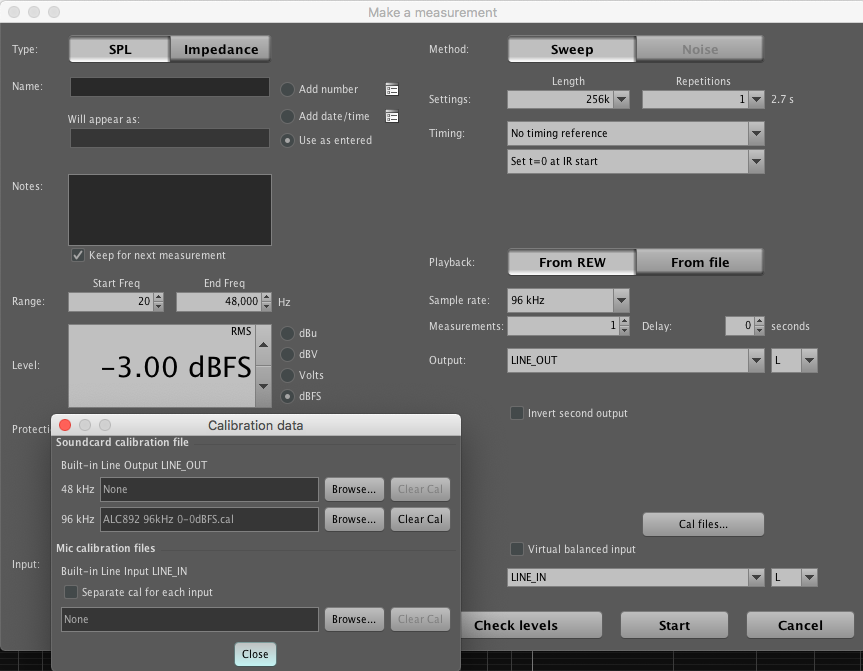Decrease the Delay seconds

[760, 330]
